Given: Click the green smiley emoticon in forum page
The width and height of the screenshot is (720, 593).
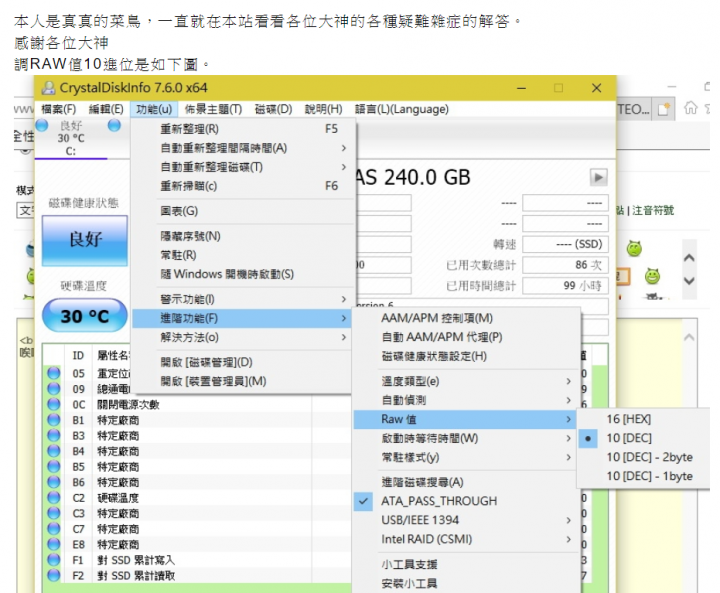Looking at the screenshot, I should coord(652,276).
